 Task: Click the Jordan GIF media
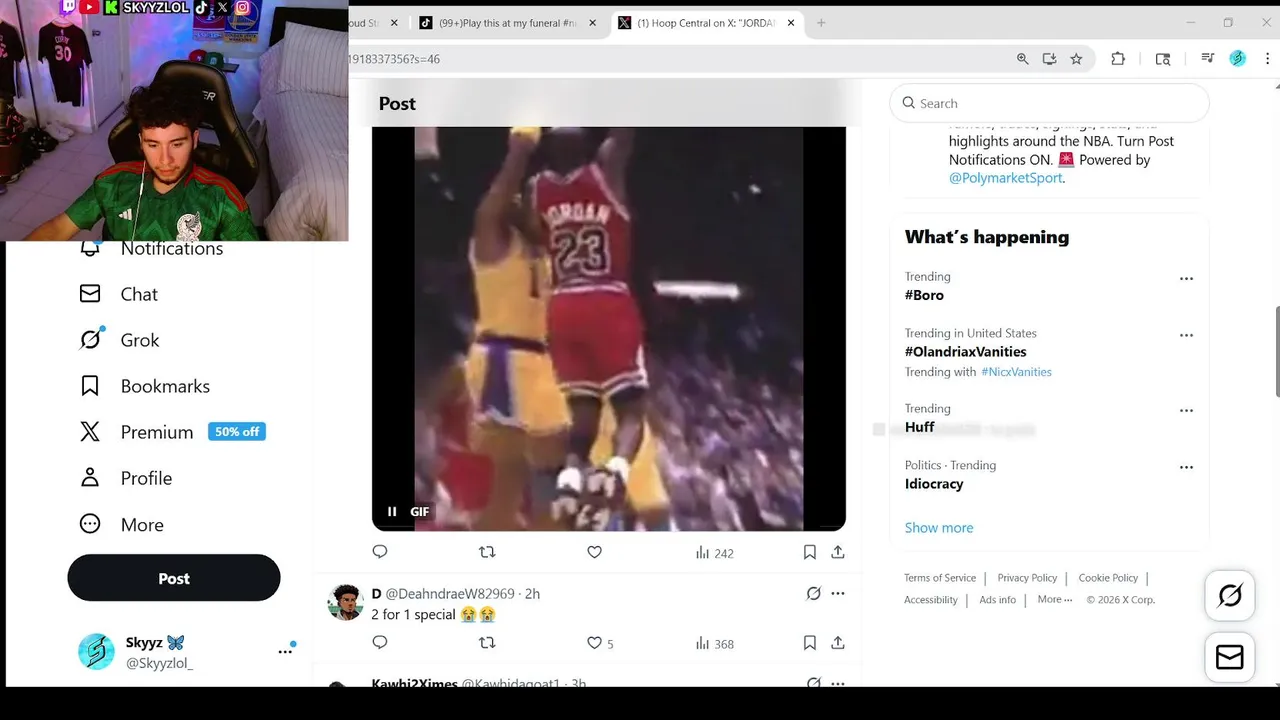click(609, 328)
